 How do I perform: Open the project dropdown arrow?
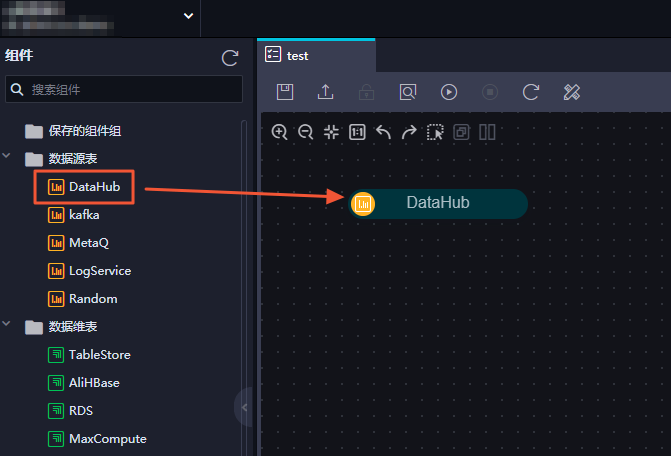188,16
